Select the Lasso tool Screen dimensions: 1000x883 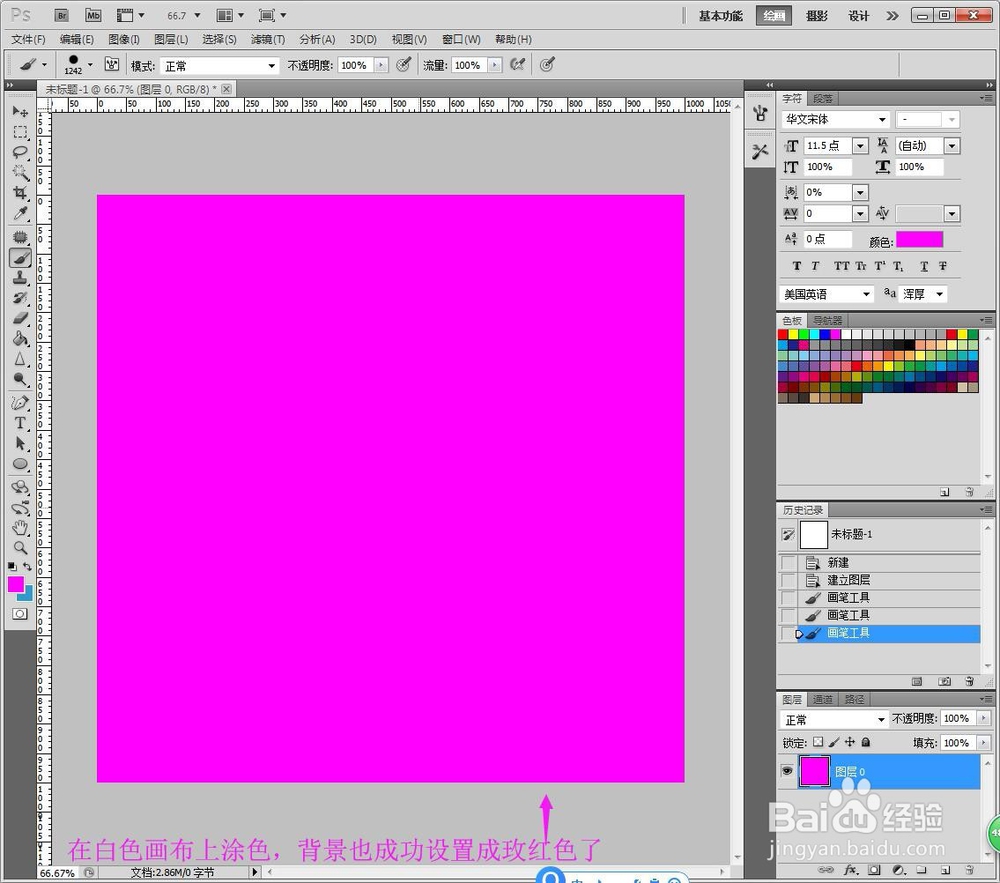[20, 152]
